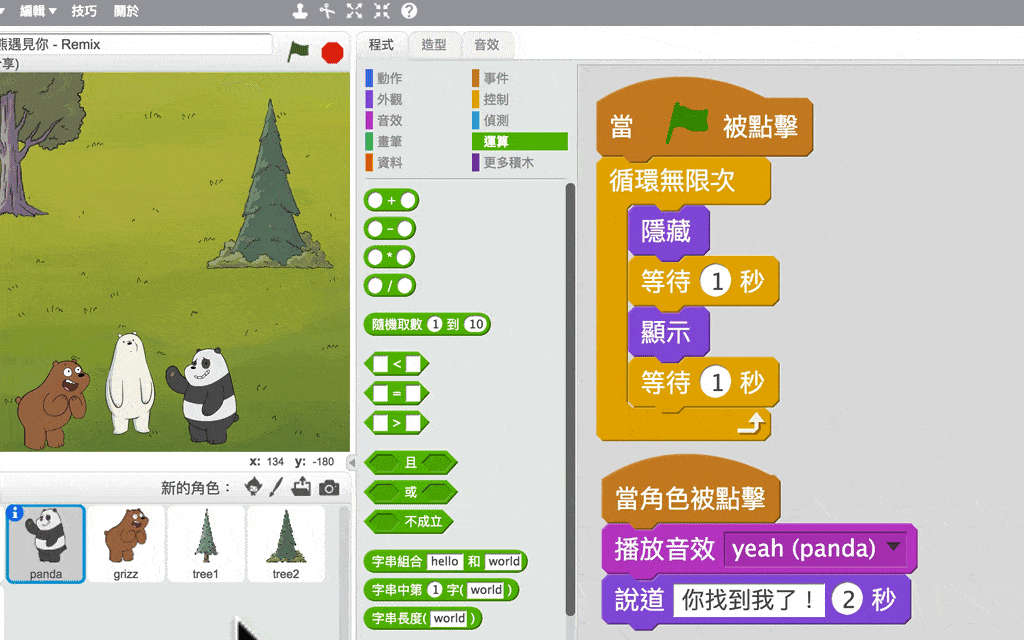This screenshot has width=1024, height=640.
Task: Click the subtraction operator block
Action: [390, 229]
